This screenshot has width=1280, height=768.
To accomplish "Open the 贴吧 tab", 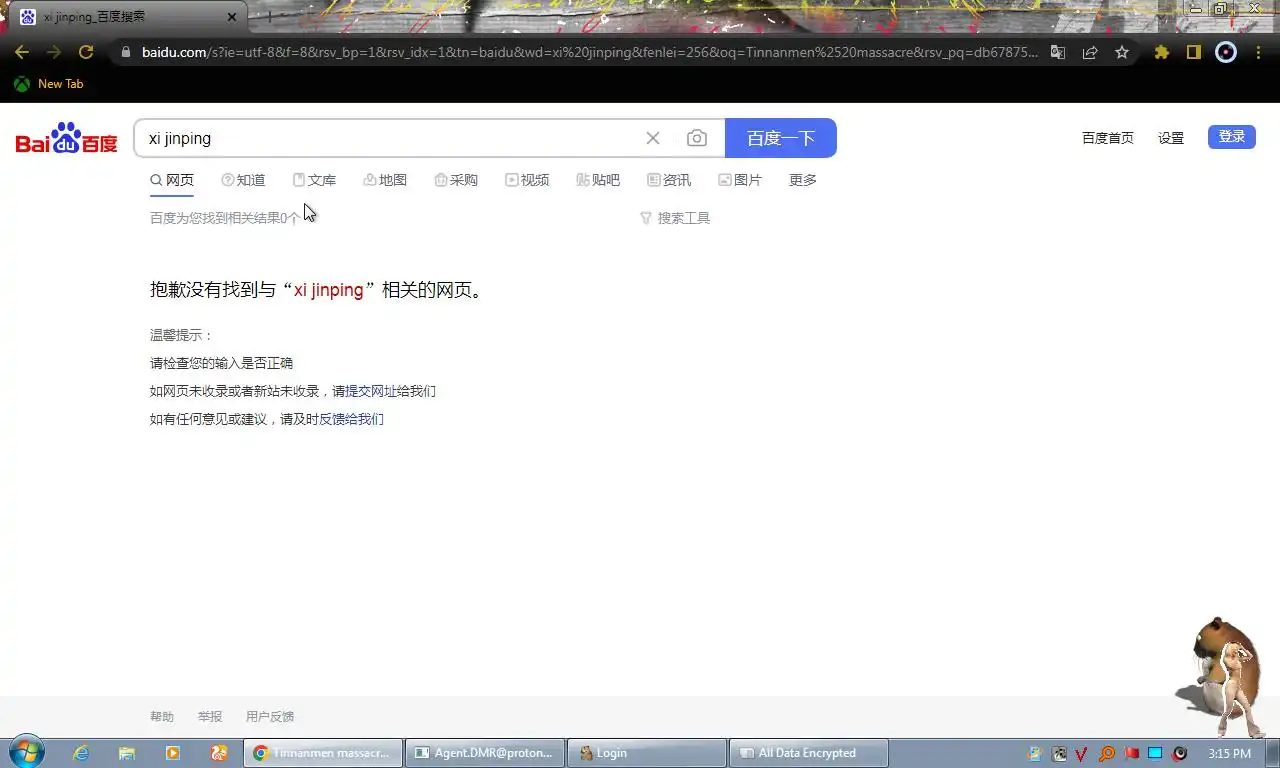I will [598, 180].
